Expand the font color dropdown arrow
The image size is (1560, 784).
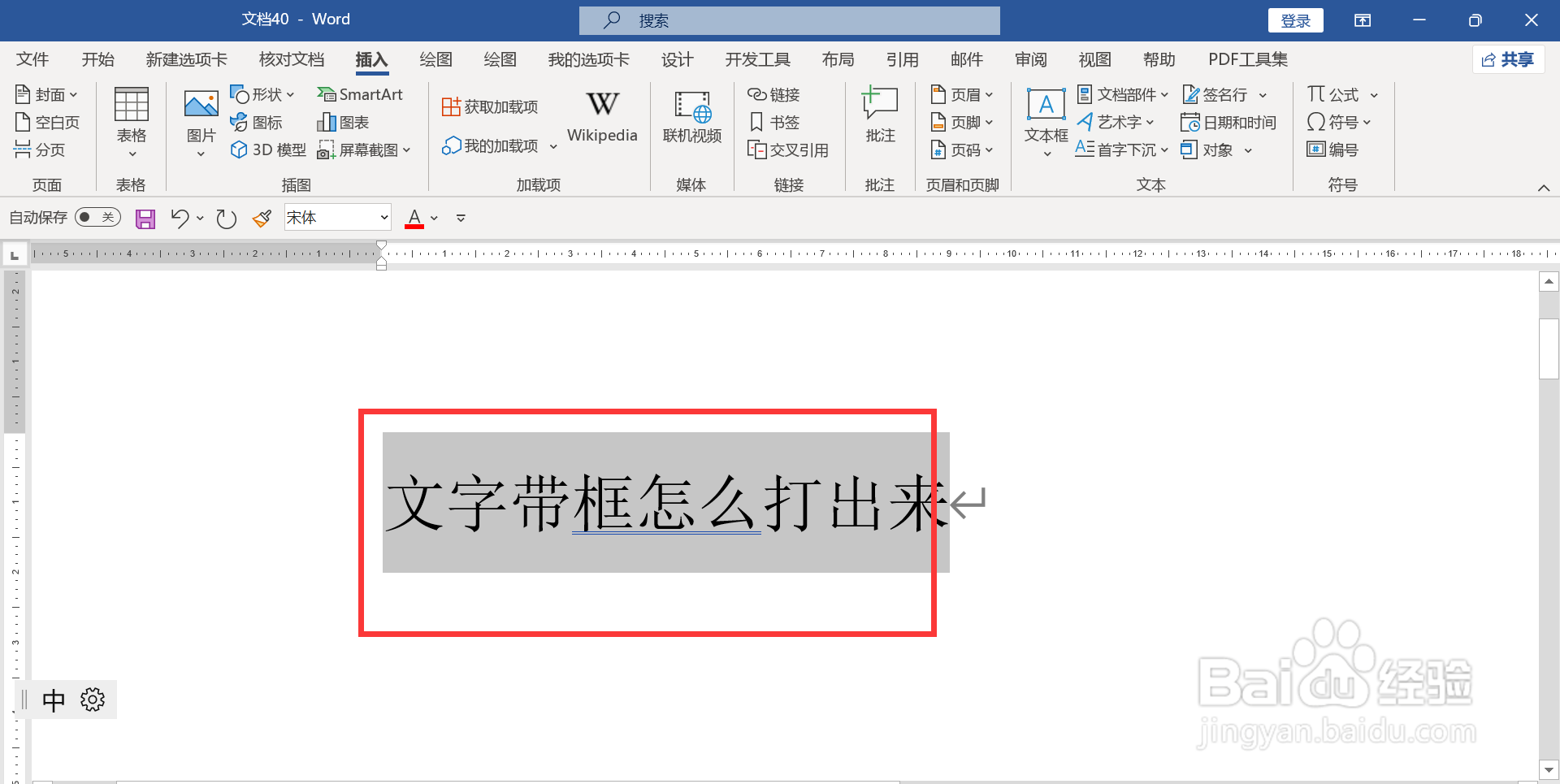point(435,219)
